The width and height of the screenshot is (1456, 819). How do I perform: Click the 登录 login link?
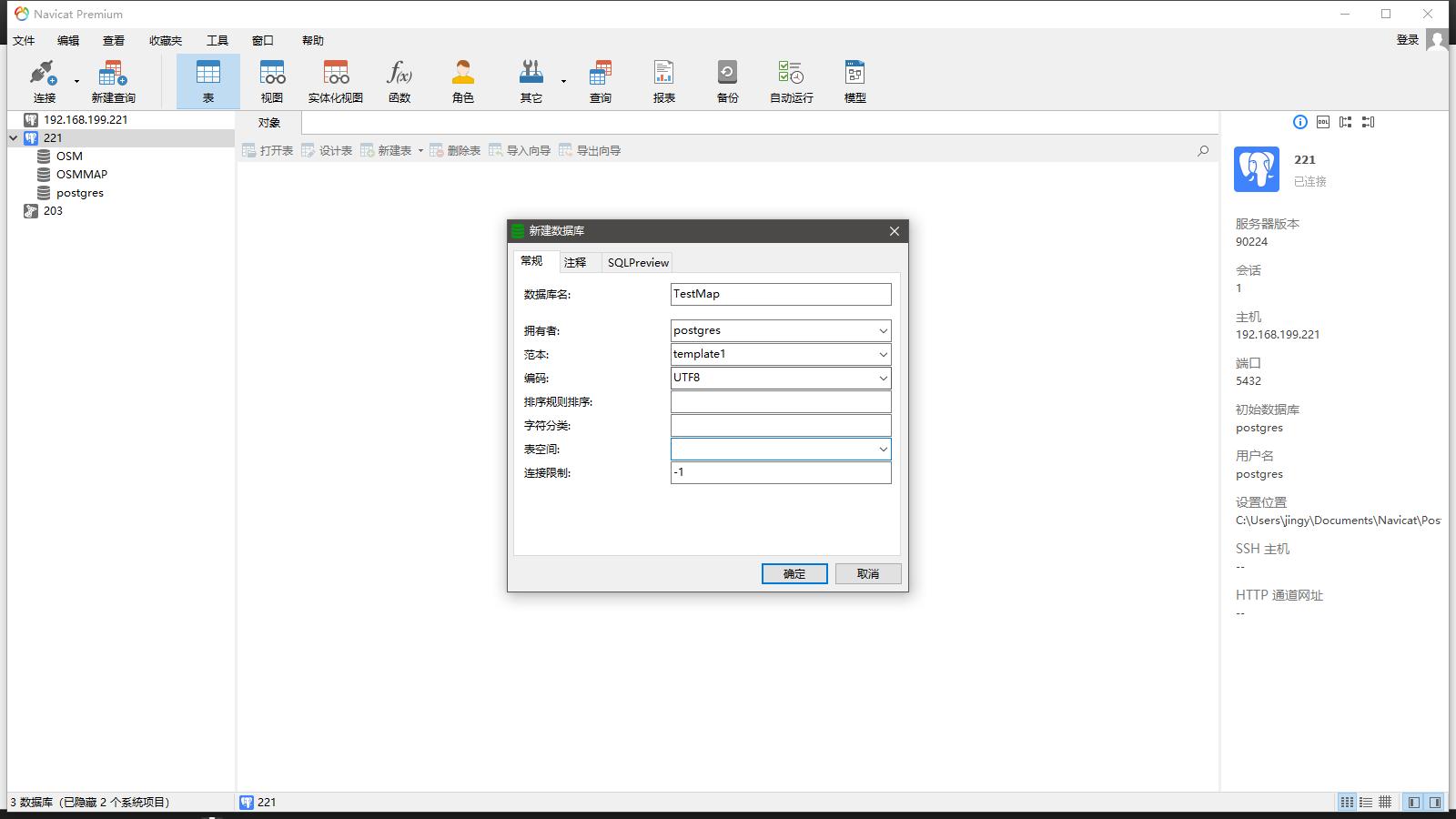1408,39
